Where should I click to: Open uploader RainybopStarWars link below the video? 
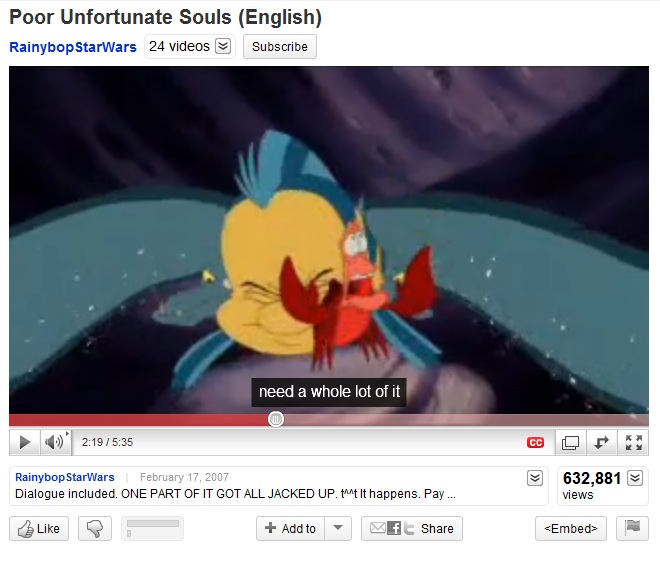[x=65, y=477]
